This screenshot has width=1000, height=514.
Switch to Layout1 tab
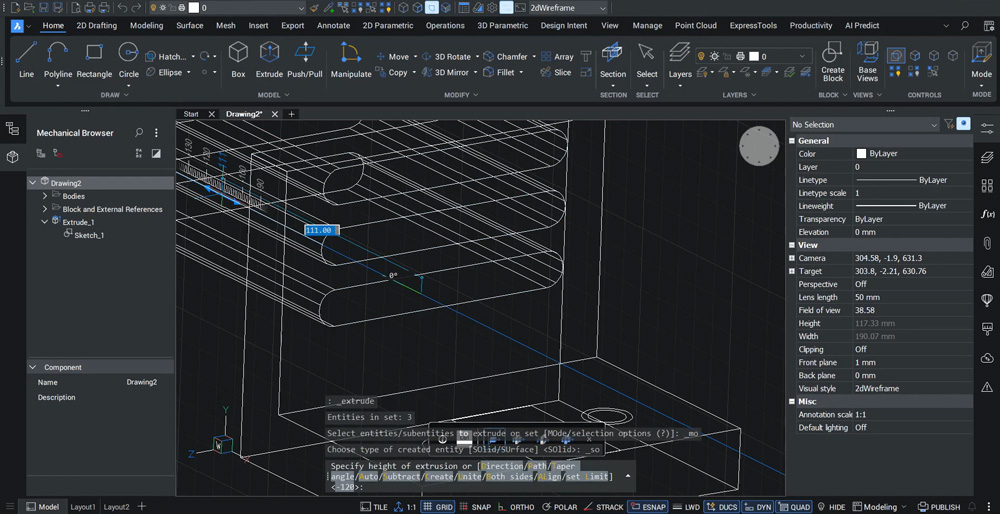point(83,507)
